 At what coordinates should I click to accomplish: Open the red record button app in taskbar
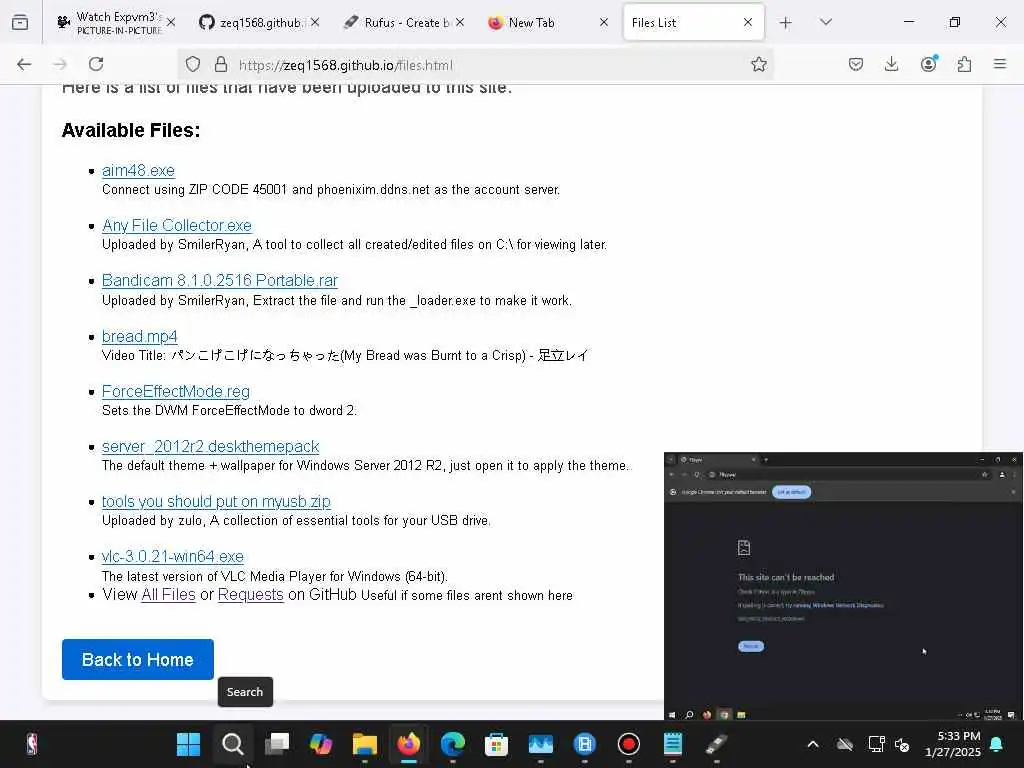click(628, 744)
